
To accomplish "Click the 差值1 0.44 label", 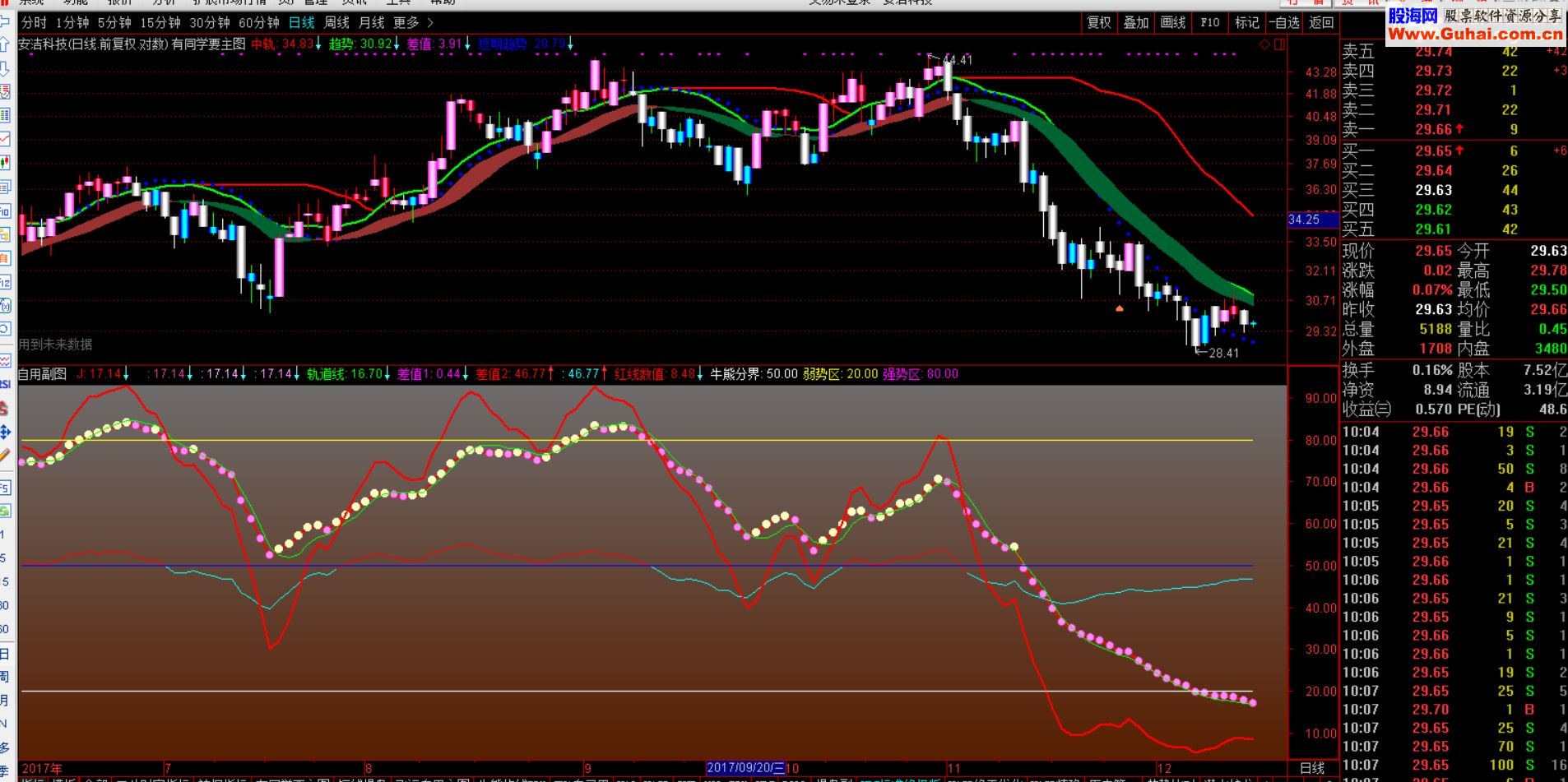I will [433, 374].
